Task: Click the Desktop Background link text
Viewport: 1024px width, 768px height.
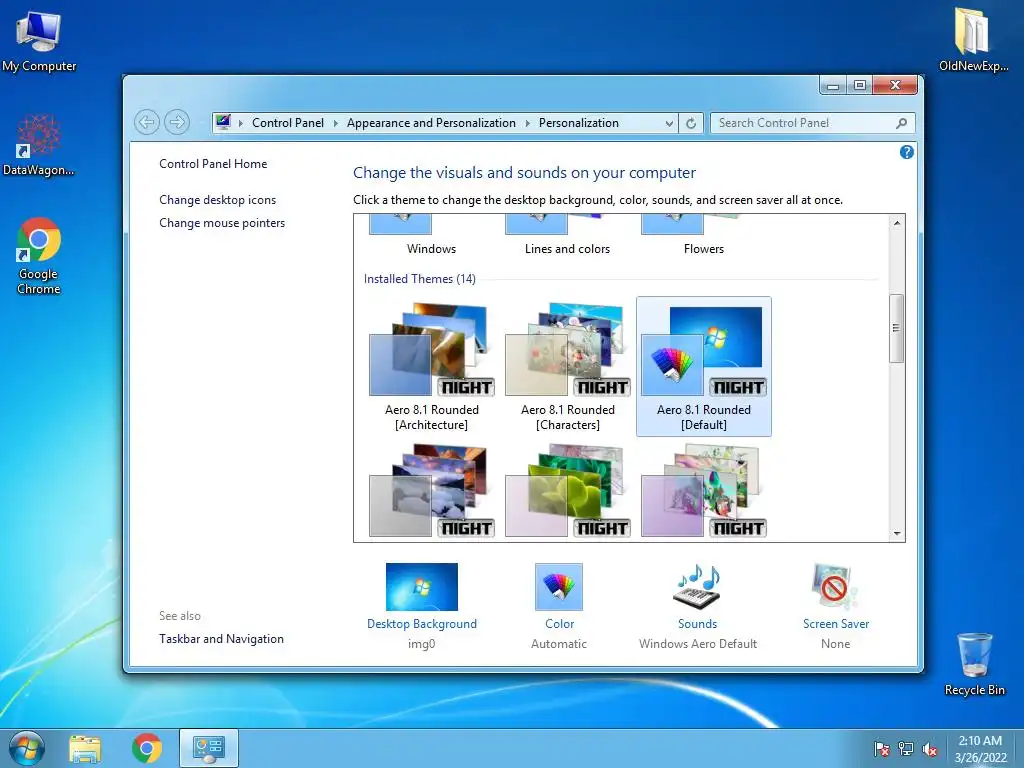Action: [x=422, y=624]
